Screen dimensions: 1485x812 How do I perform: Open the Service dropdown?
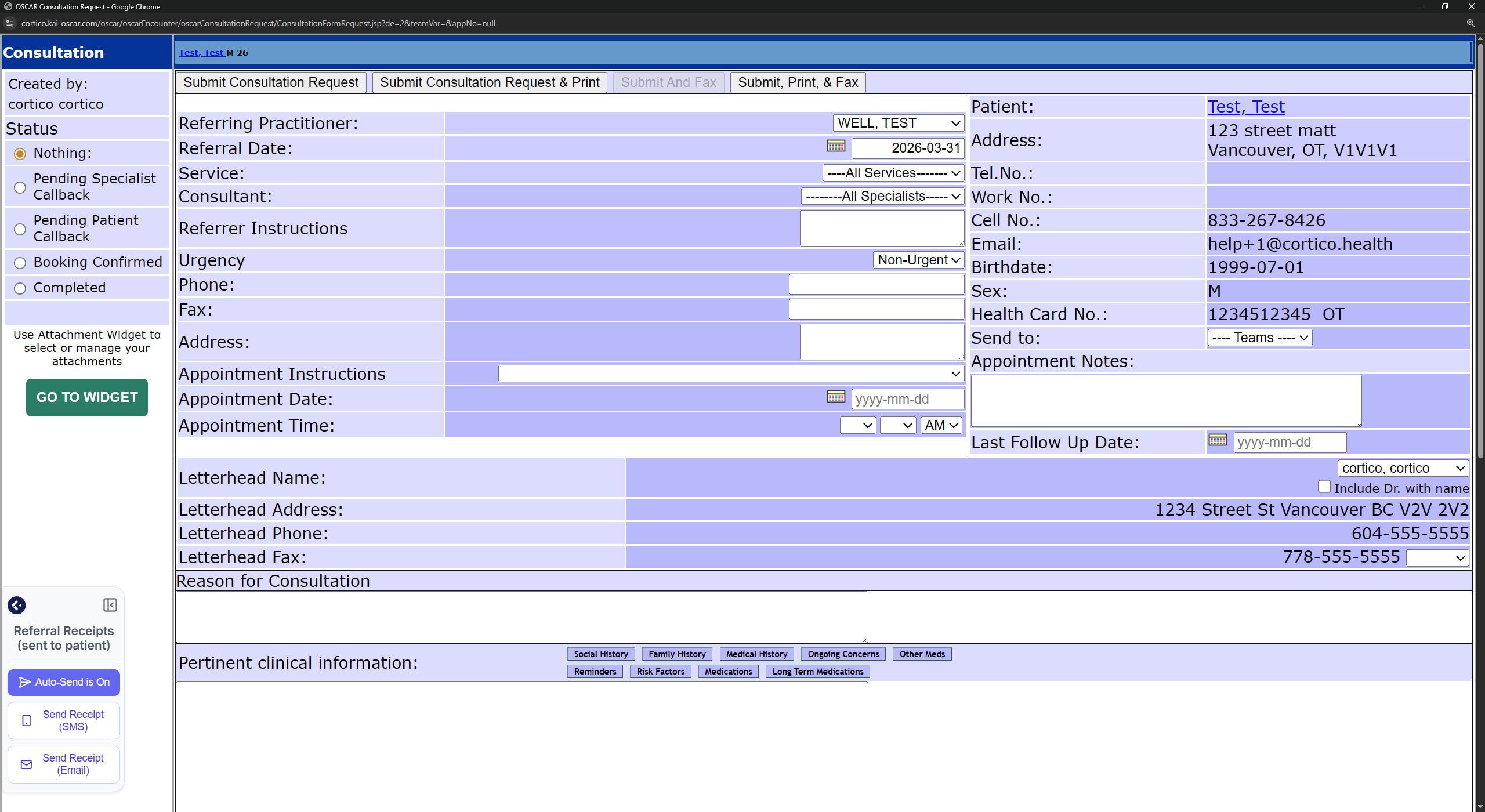click(893, 173)
